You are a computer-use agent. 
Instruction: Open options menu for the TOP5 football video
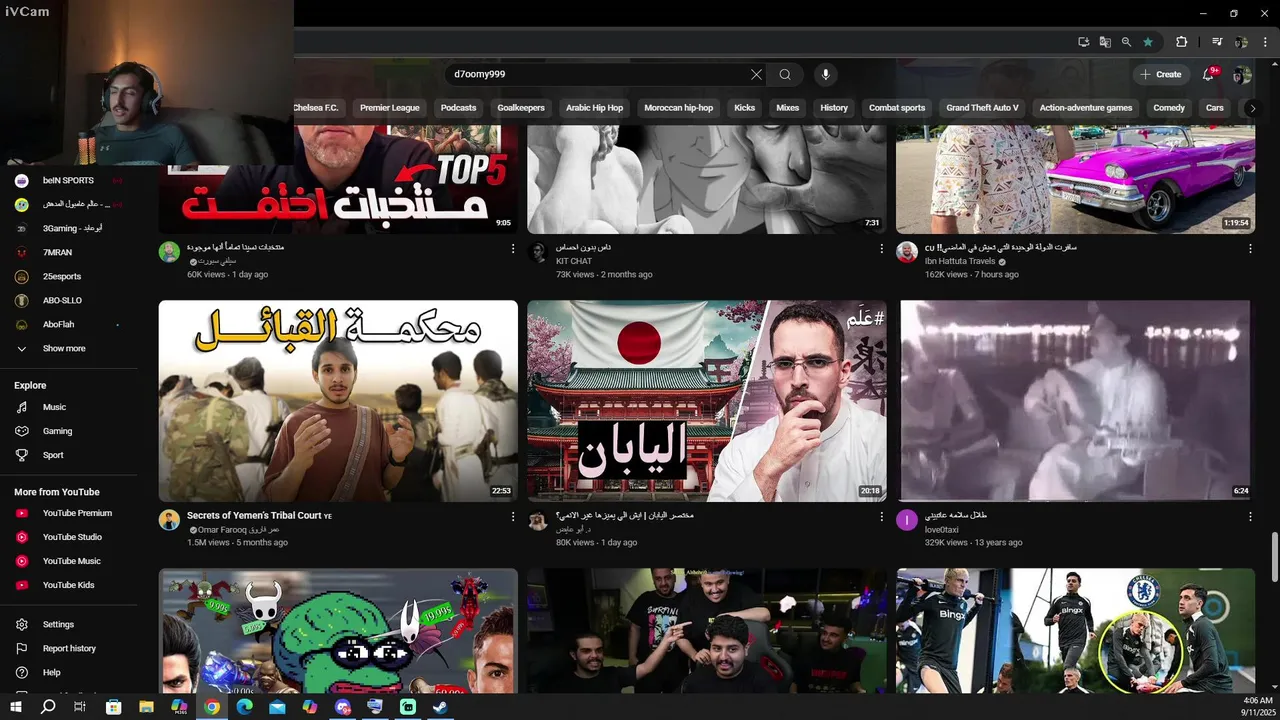pyautogui.click(x=513, y=248)
